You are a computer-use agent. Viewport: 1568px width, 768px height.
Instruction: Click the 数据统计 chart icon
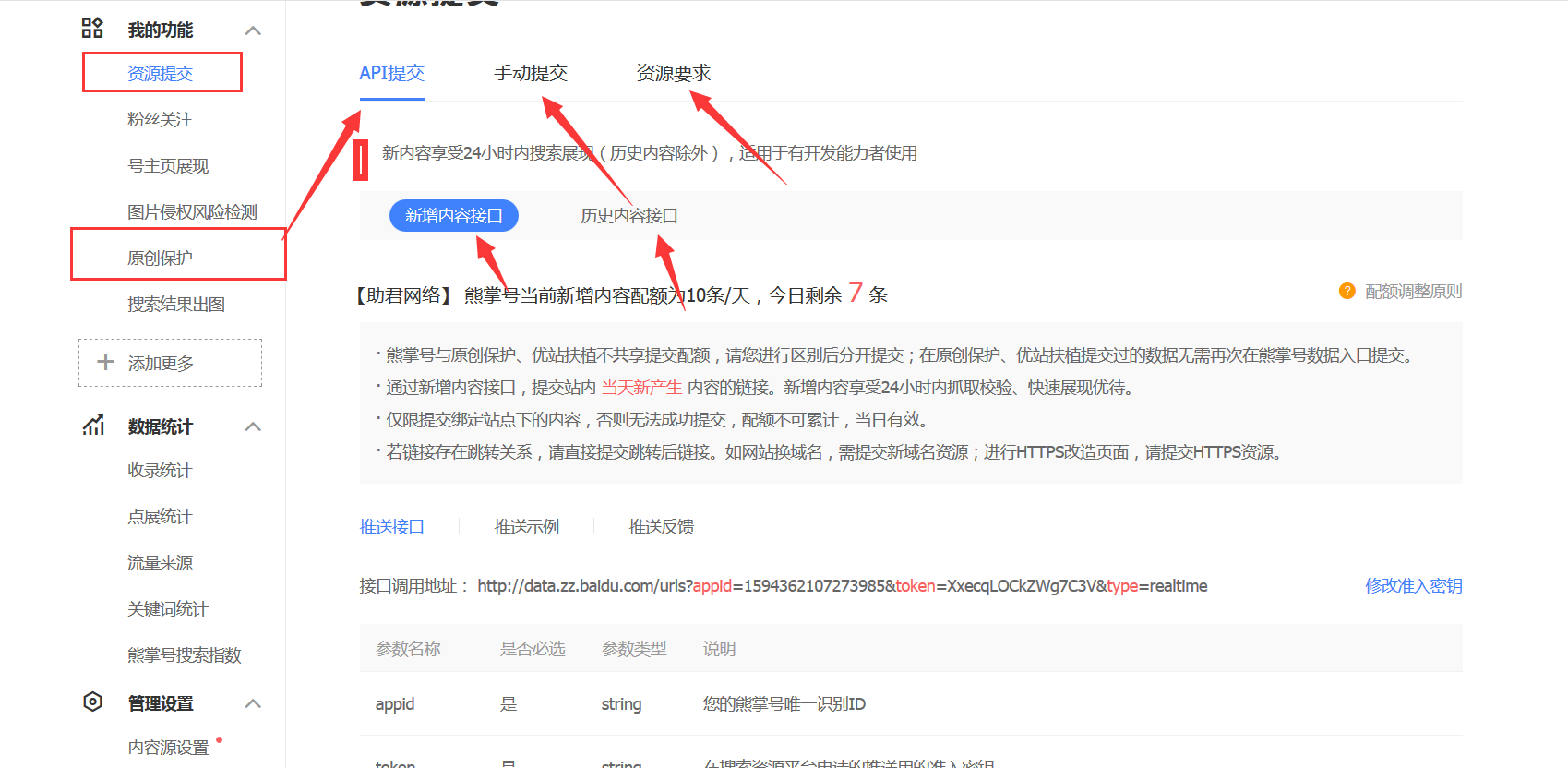click(x=93, y=426)
